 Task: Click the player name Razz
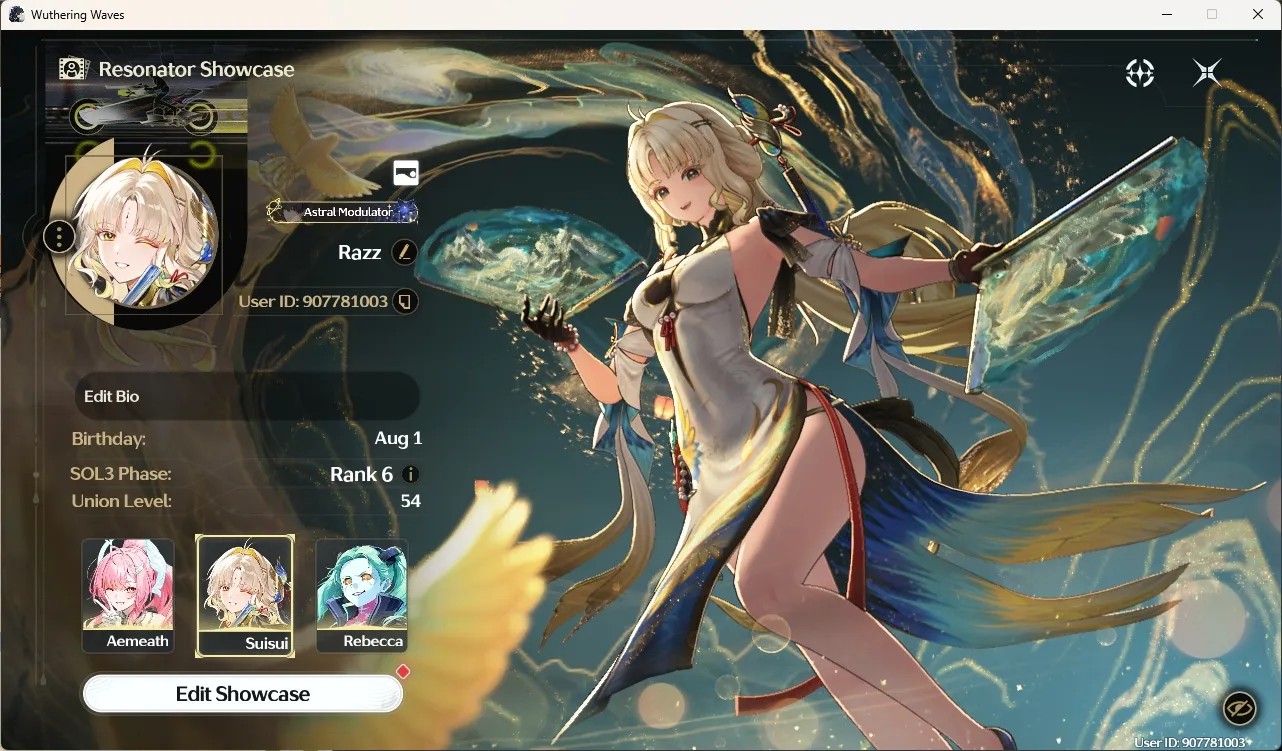tap(359, 252)
